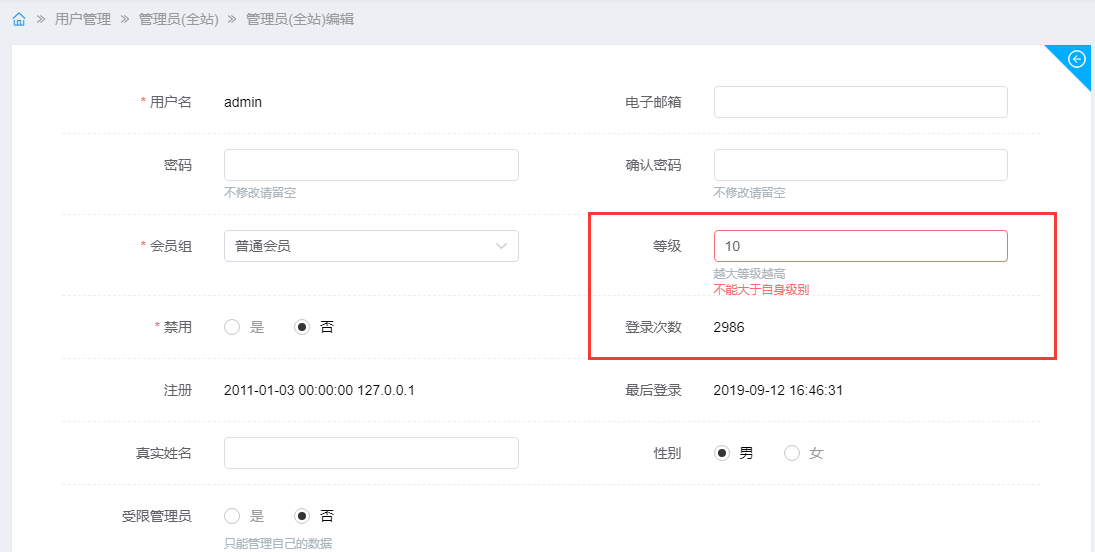
Task: Click the blue back arrow corner icon
Action: [1076, 59]
